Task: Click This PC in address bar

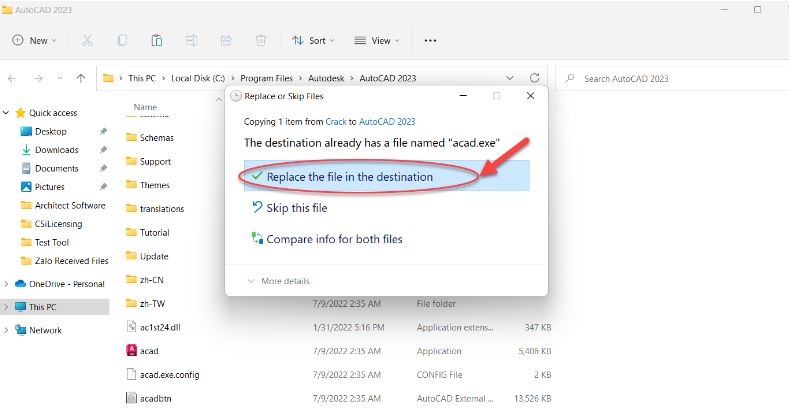Action: 142,78
